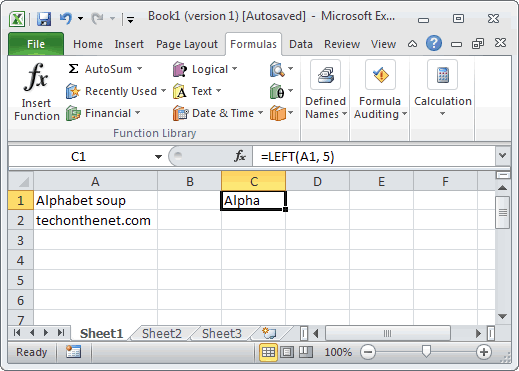The width and height of the screenshot is (519, 371).
Task: Switch to the Home tab
Action: coord(88,44)
